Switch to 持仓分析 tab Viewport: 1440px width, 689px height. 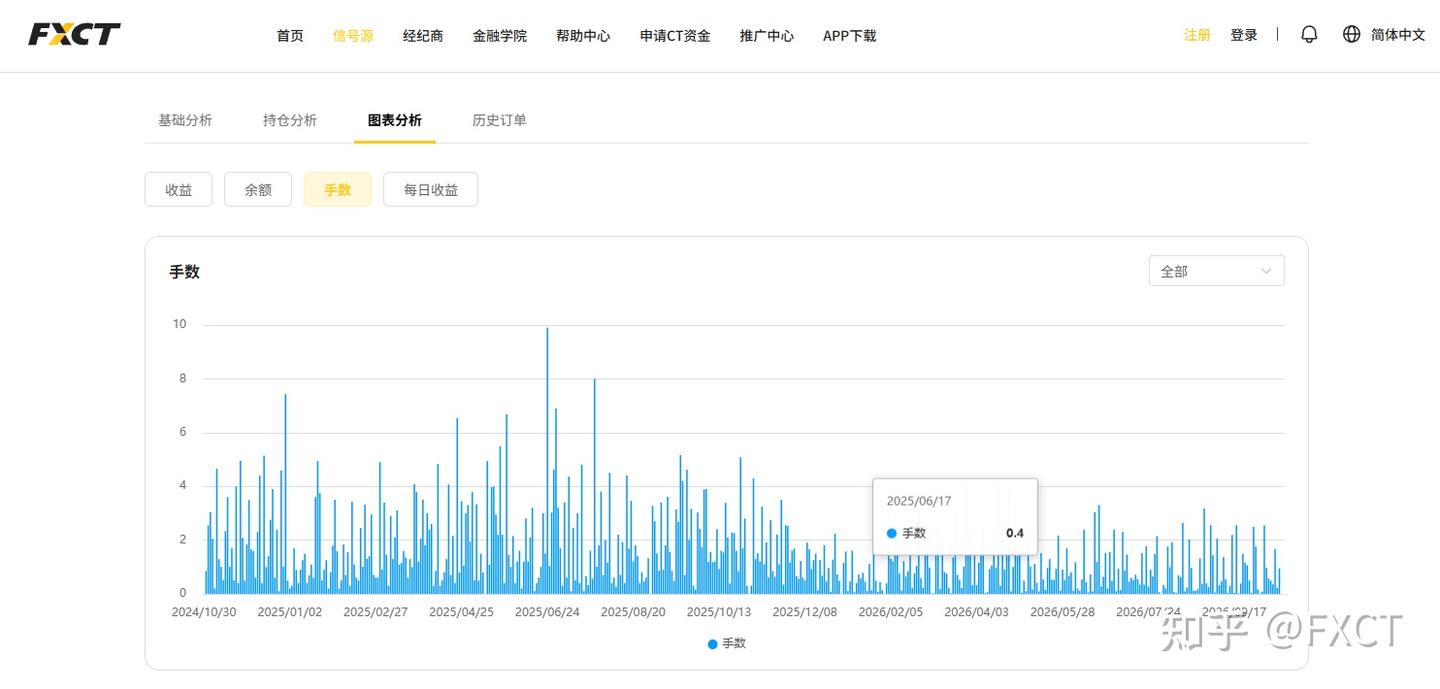pos(290,120)
